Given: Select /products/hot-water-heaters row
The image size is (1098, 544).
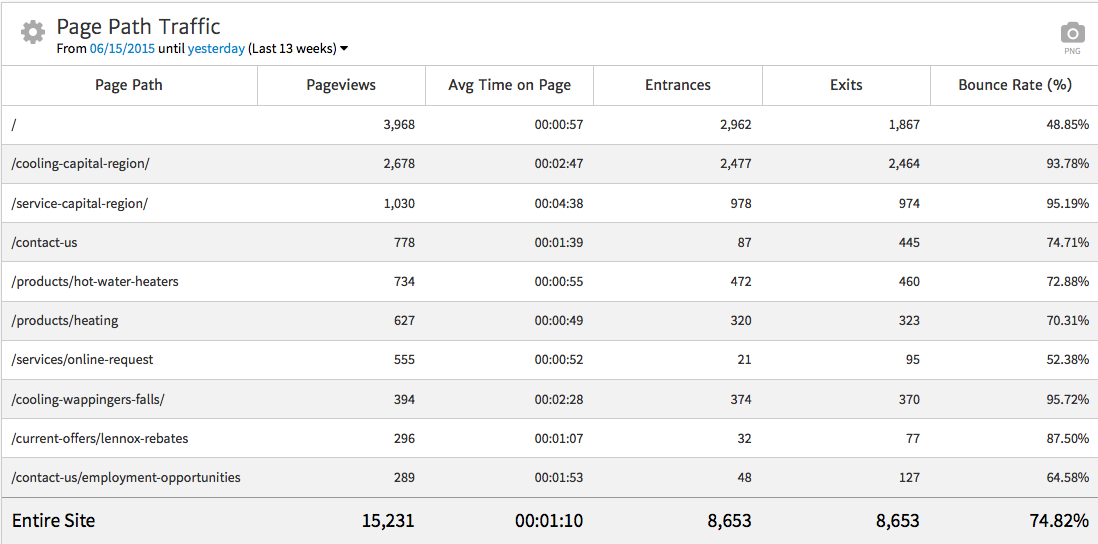Looking at the screenshot, I should pyautogui.click(x=95, y=282).
